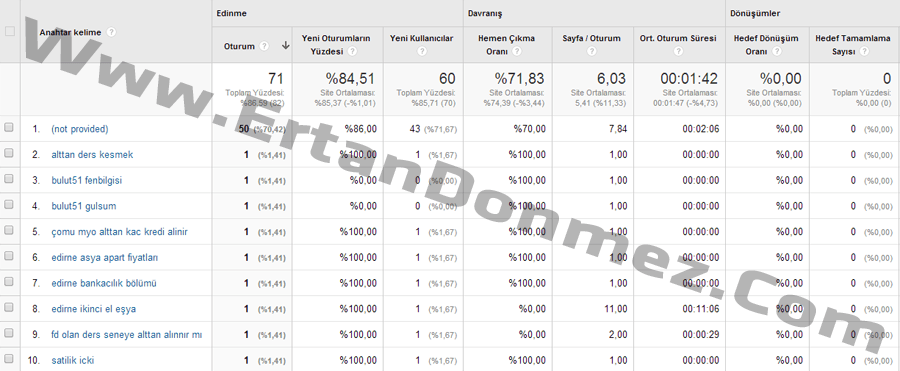The image size is (900, 371).
Task: Click the %86,00 new sessions cell
Action: point(360,129)
